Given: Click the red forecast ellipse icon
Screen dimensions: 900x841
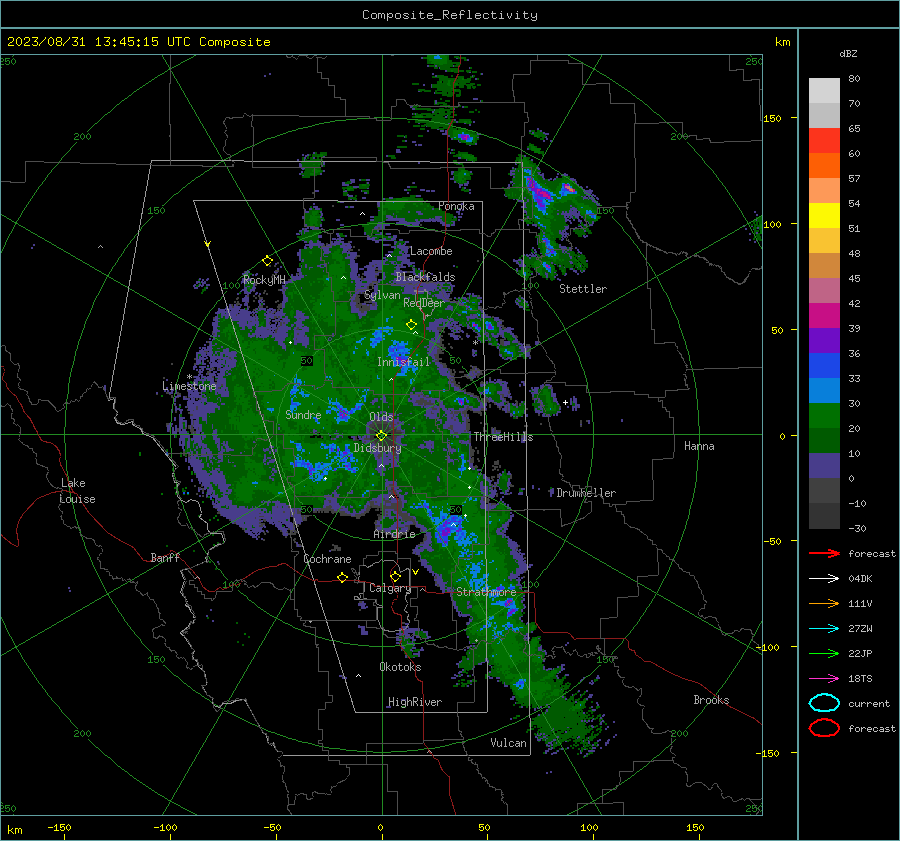Looking at the screenshot, I should coord(824,728).
